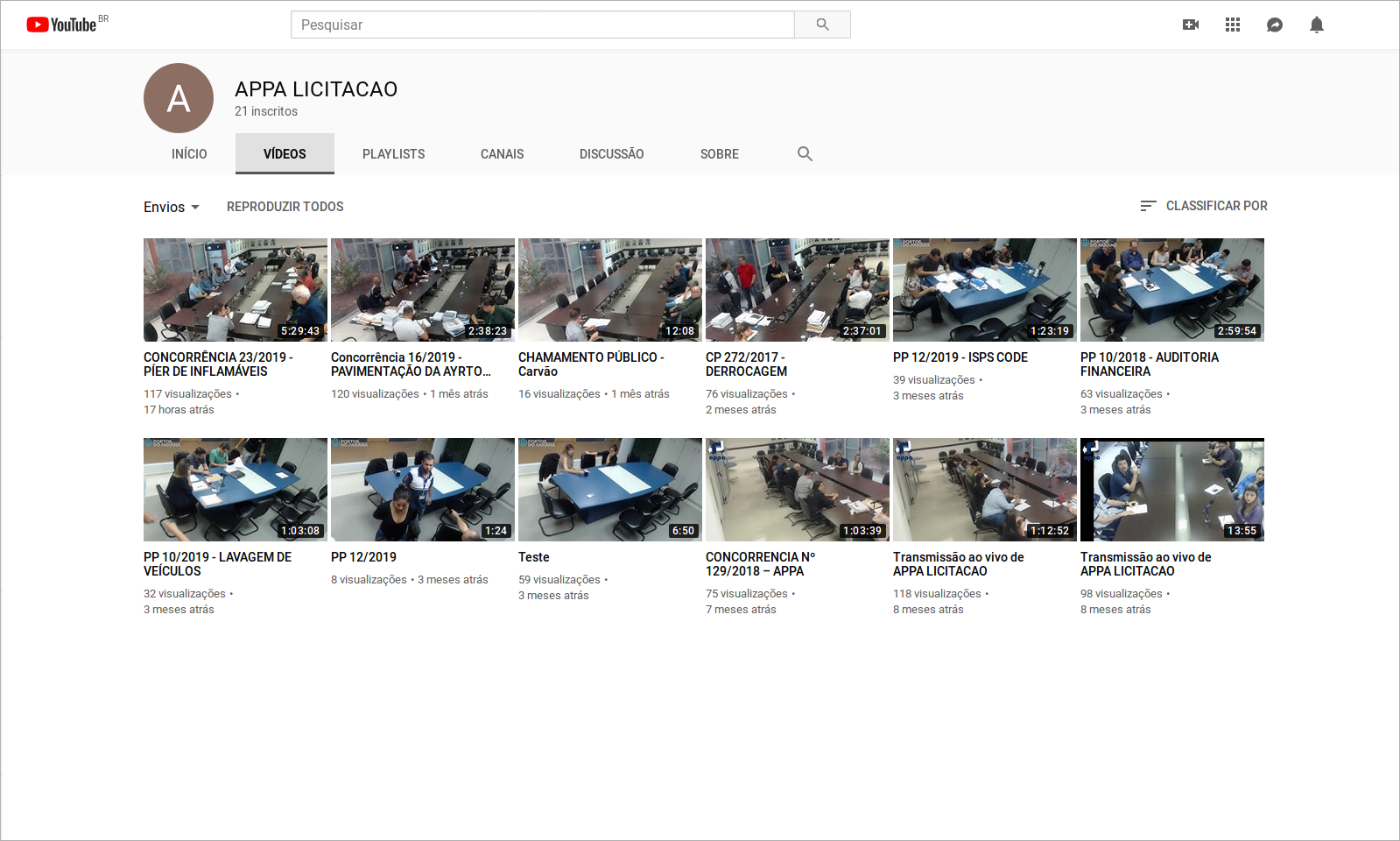Image resolution: width=1400 pixels, height=841 pixels.
Task: Click the YouTube logo to go home
Action: click(x=61, y=25)
